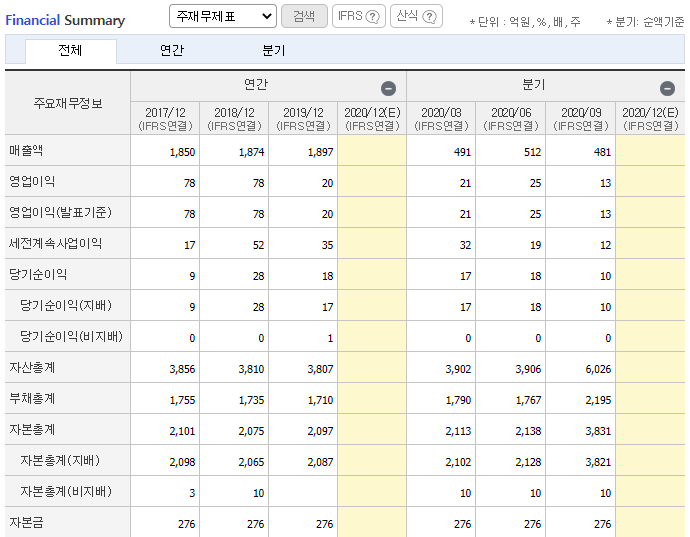
Task: Select the 2020/03 quarterly column header
Action: click(x=441, y=118)
